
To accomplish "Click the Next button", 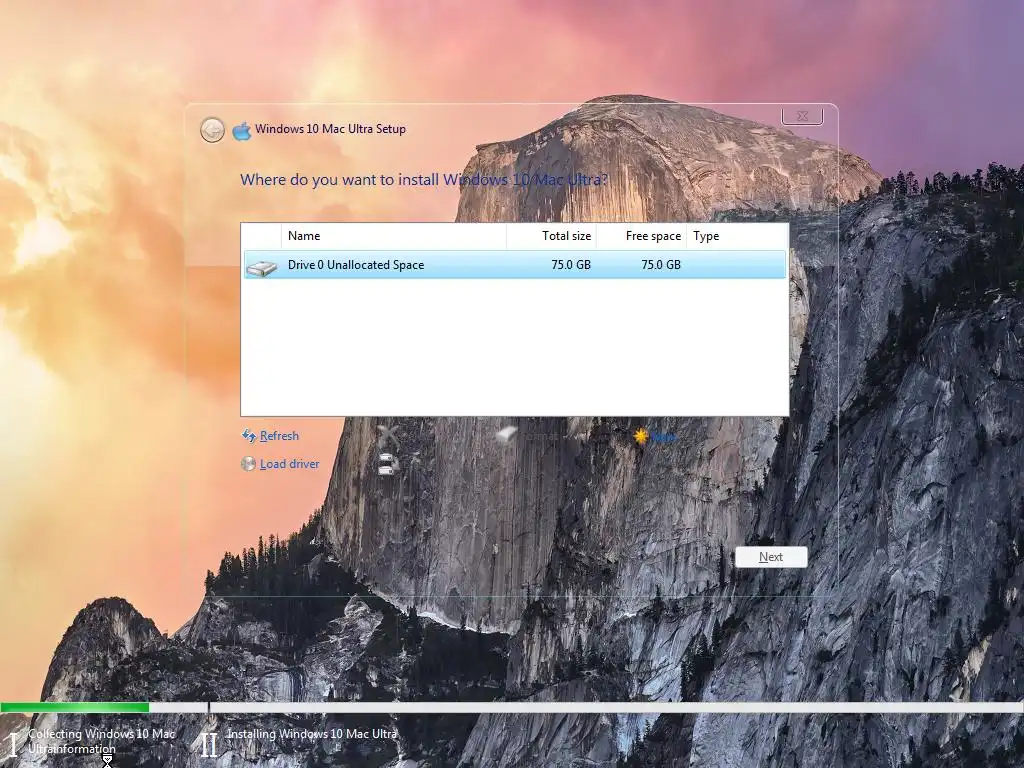I will pos(771,557).
